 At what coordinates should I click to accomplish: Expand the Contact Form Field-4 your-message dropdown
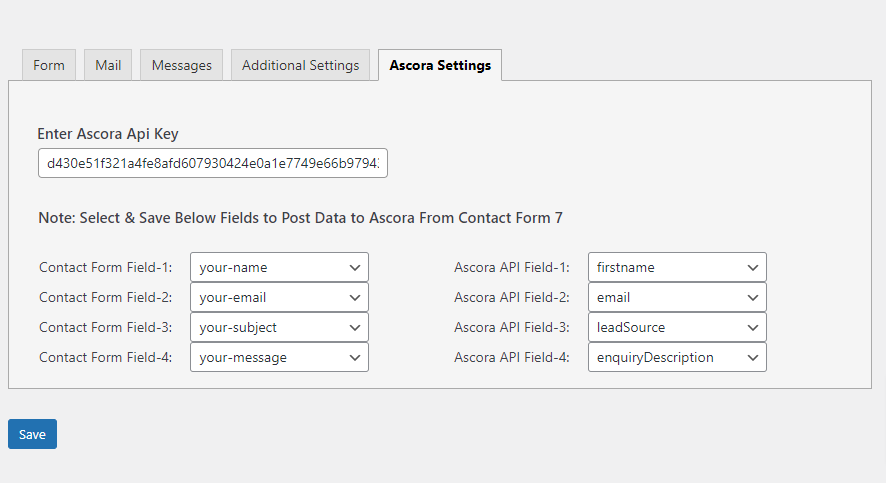(279, 357)
